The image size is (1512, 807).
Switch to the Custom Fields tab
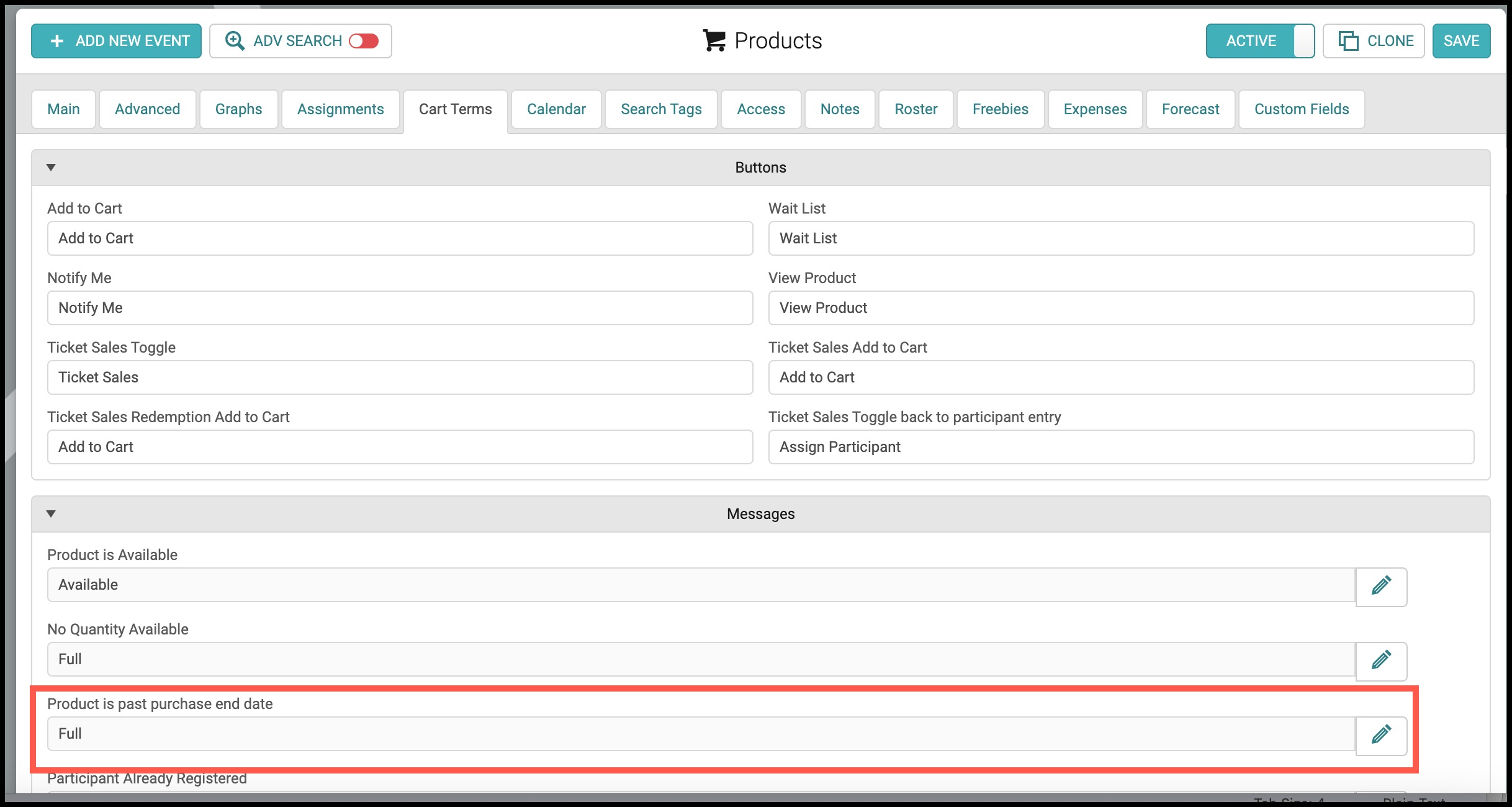pyautogui.click(x=1302, y=109)
